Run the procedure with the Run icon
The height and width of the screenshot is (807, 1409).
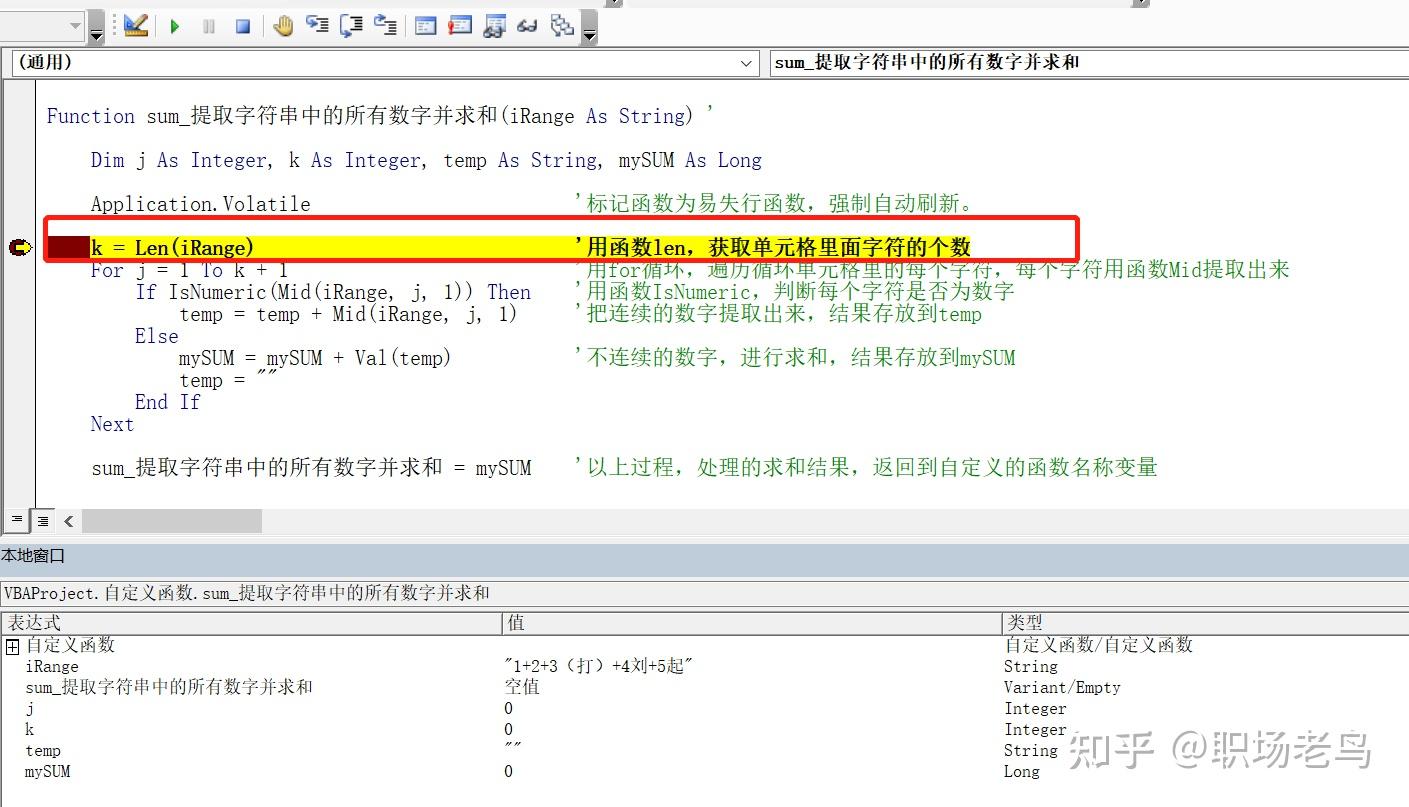point(175,26)
